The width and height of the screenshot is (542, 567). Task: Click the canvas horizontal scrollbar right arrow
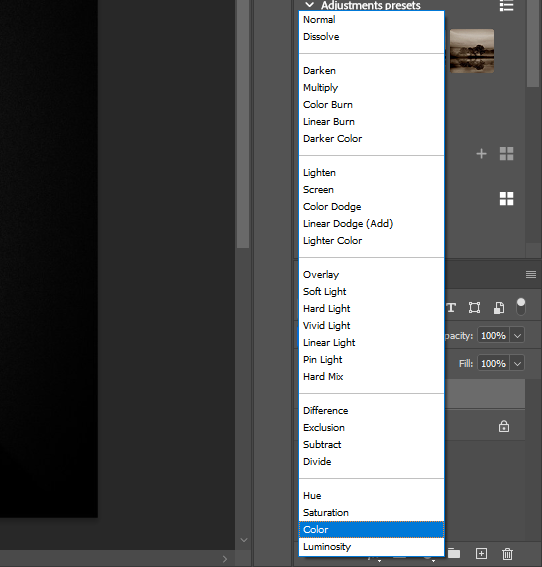[225, 559]
